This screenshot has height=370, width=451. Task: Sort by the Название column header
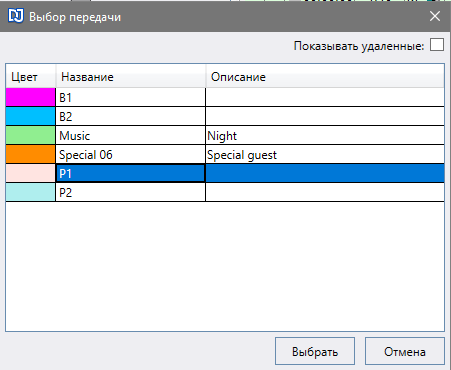coord(130,77)
